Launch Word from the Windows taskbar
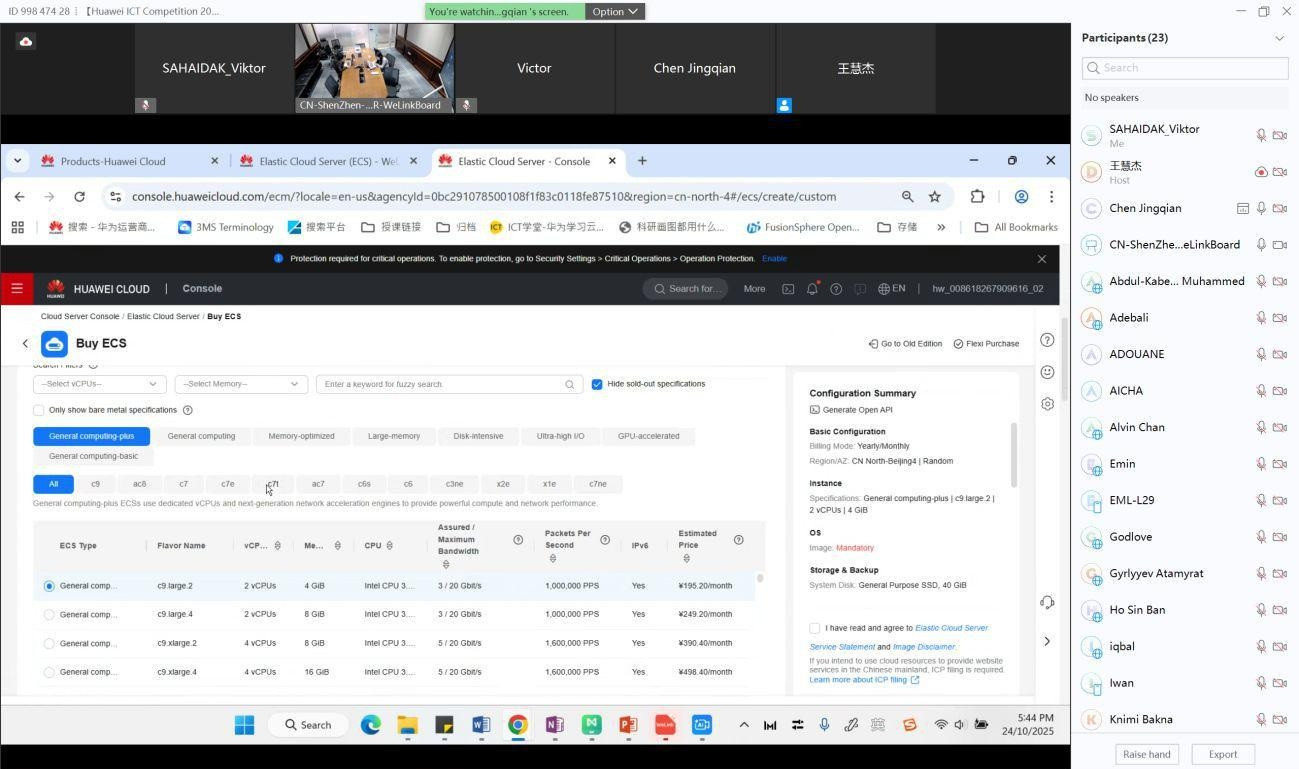Viewport: 1299px width, 769px height. (481, 725)
